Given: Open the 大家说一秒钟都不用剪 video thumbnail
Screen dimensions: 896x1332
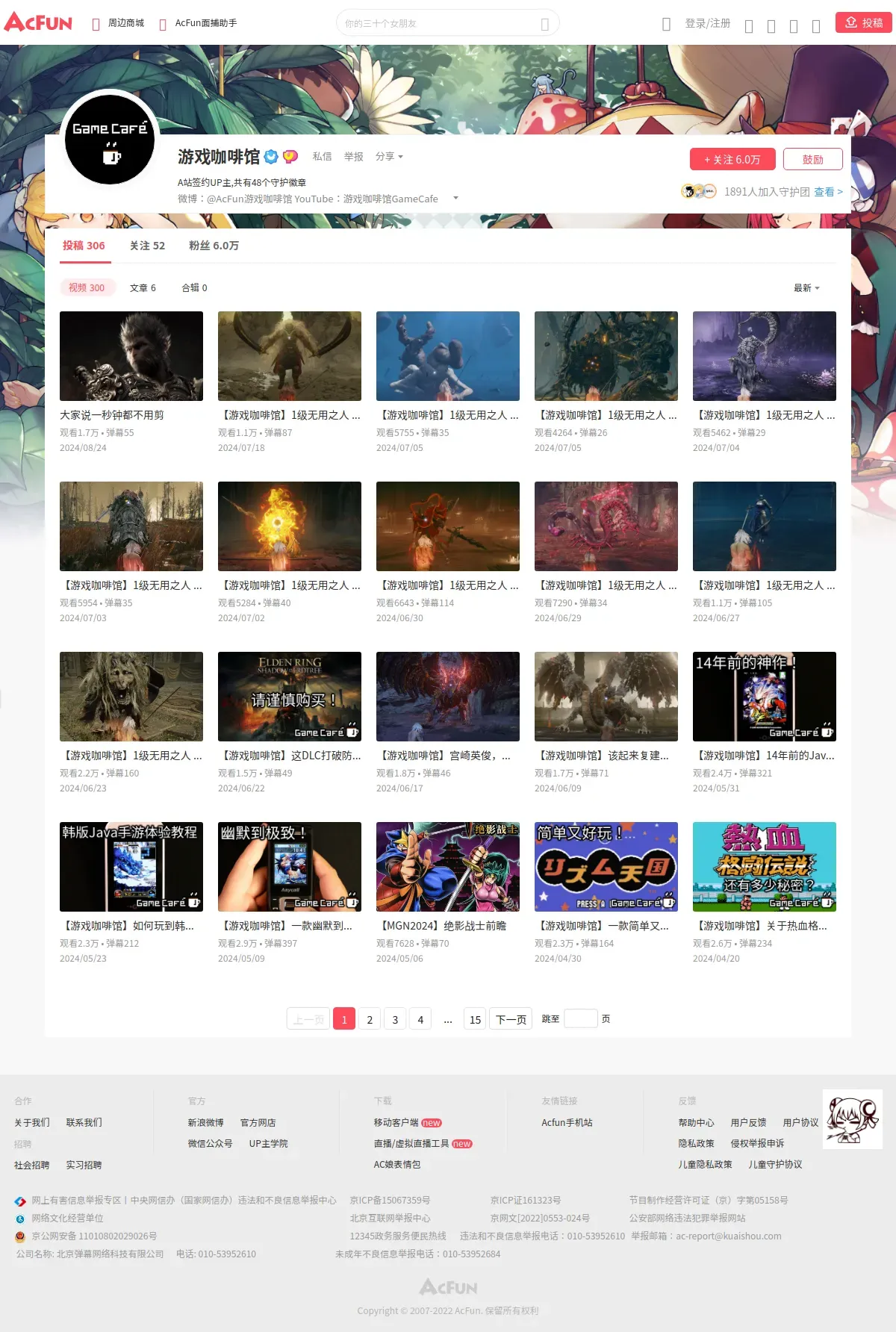Looking at the screenshot, I should tap(131, 356).
